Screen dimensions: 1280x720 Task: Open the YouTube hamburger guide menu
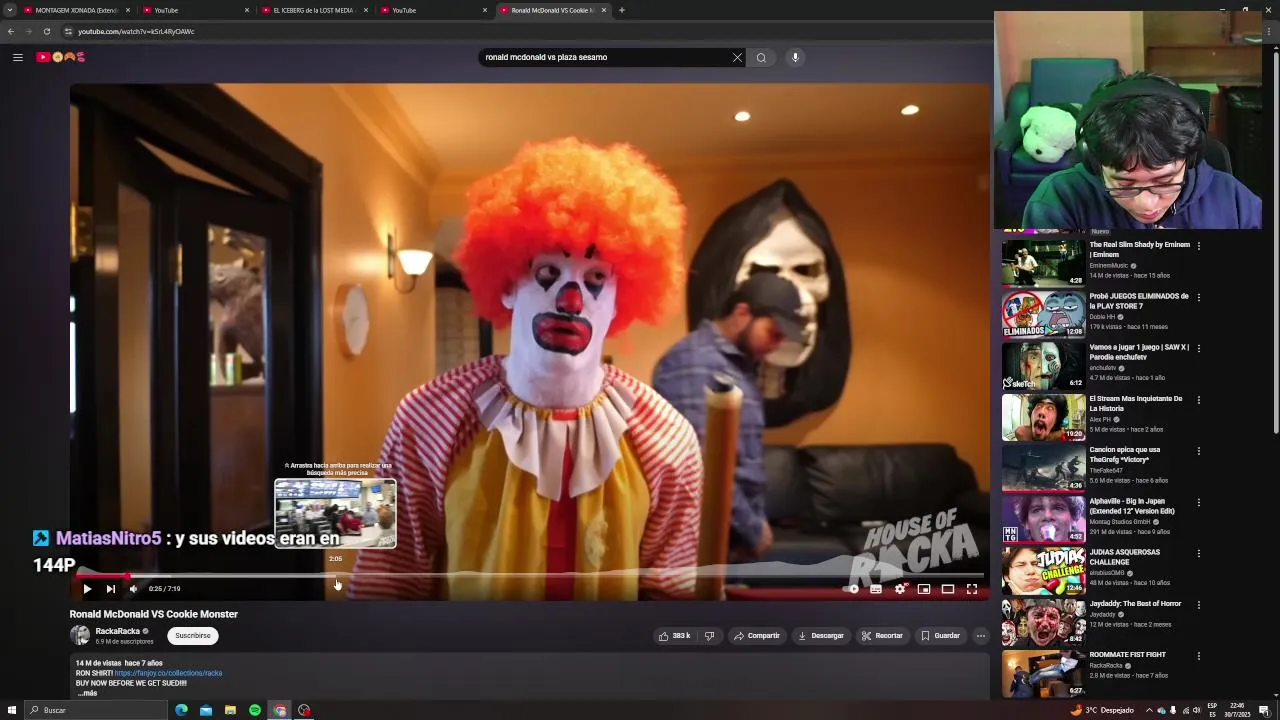[17, 57]
